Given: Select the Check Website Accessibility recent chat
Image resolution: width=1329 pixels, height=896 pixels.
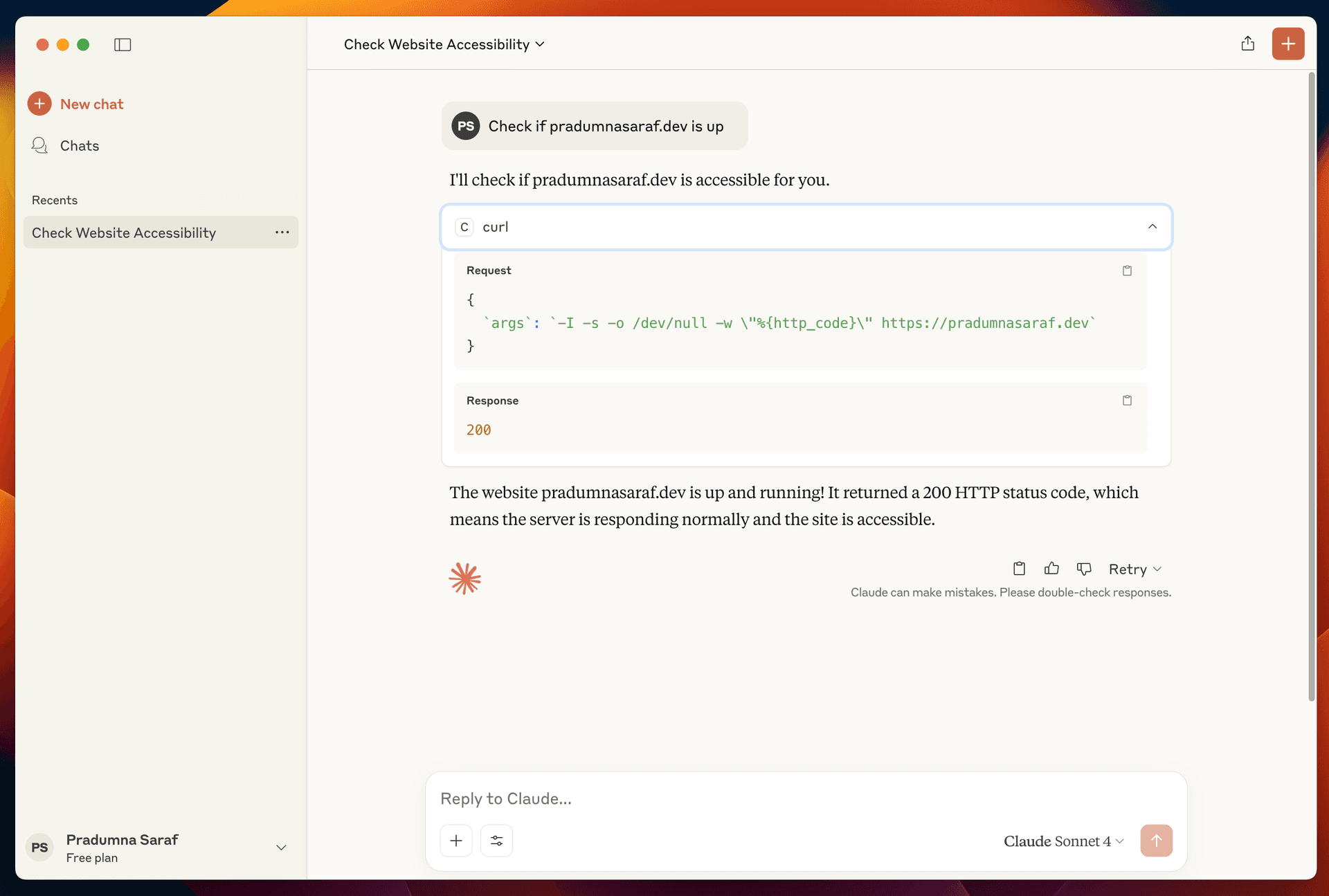Looking at the screenshot, I should pos(161,232).
